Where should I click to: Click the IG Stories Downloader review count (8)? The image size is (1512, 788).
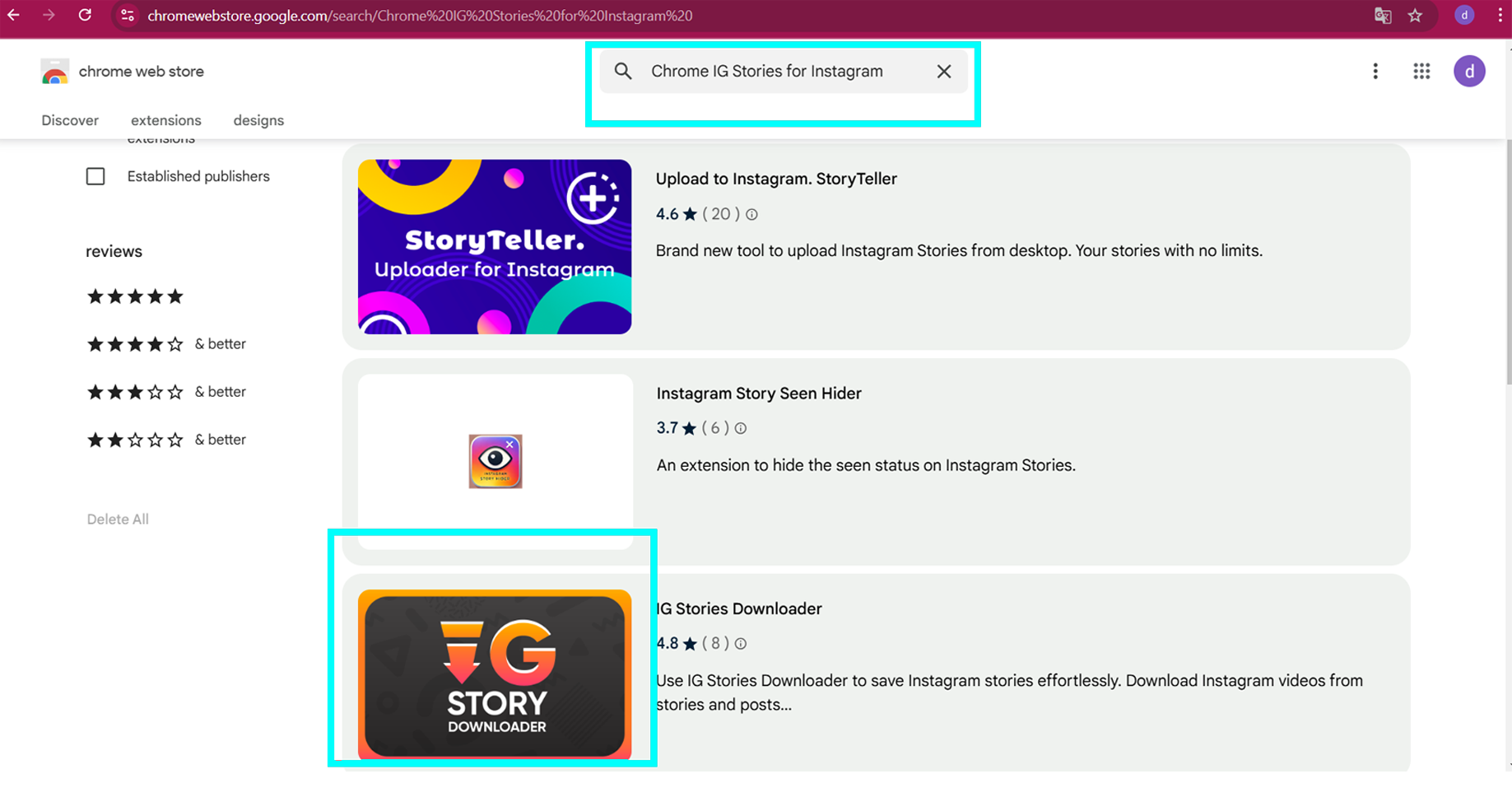click(715, 644)
